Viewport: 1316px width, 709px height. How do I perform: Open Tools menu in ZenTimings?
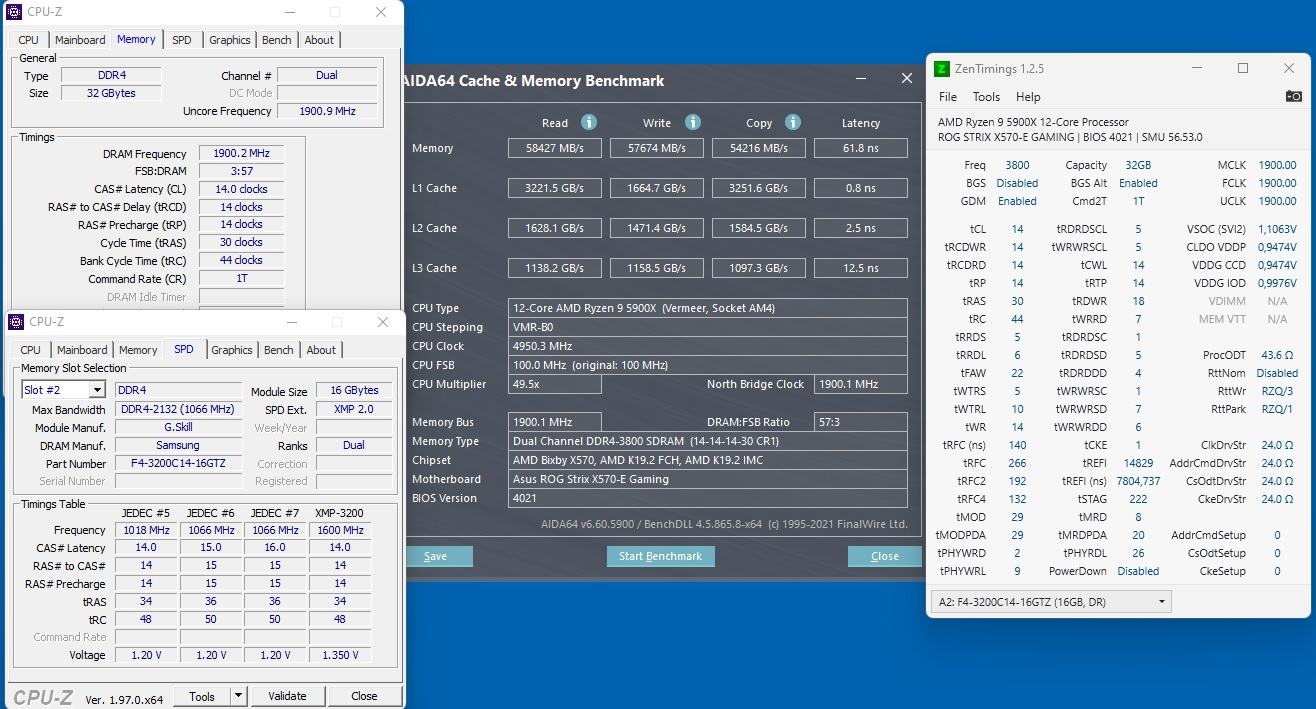986,97
